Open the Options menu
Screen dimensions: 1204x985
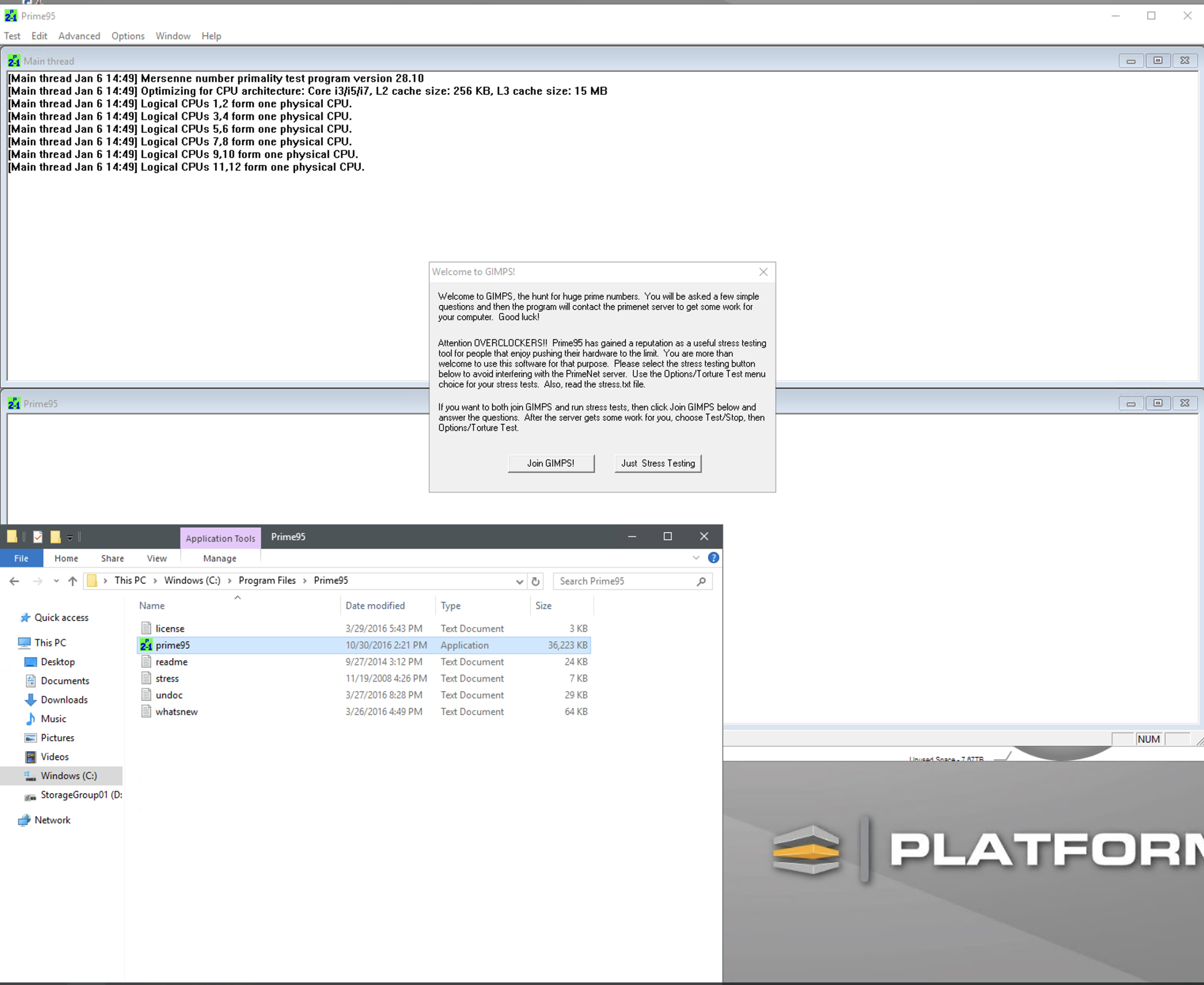128,36
